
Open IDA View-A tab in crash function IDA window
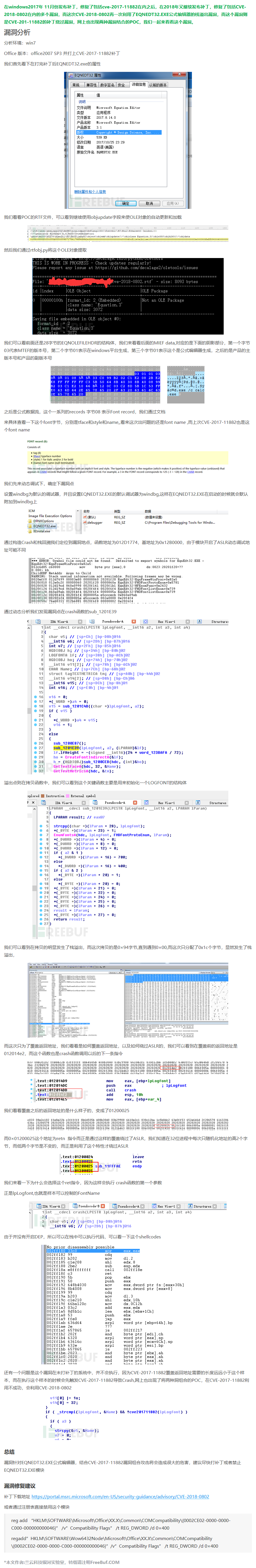pyautogui.click(x=59, y=621)
